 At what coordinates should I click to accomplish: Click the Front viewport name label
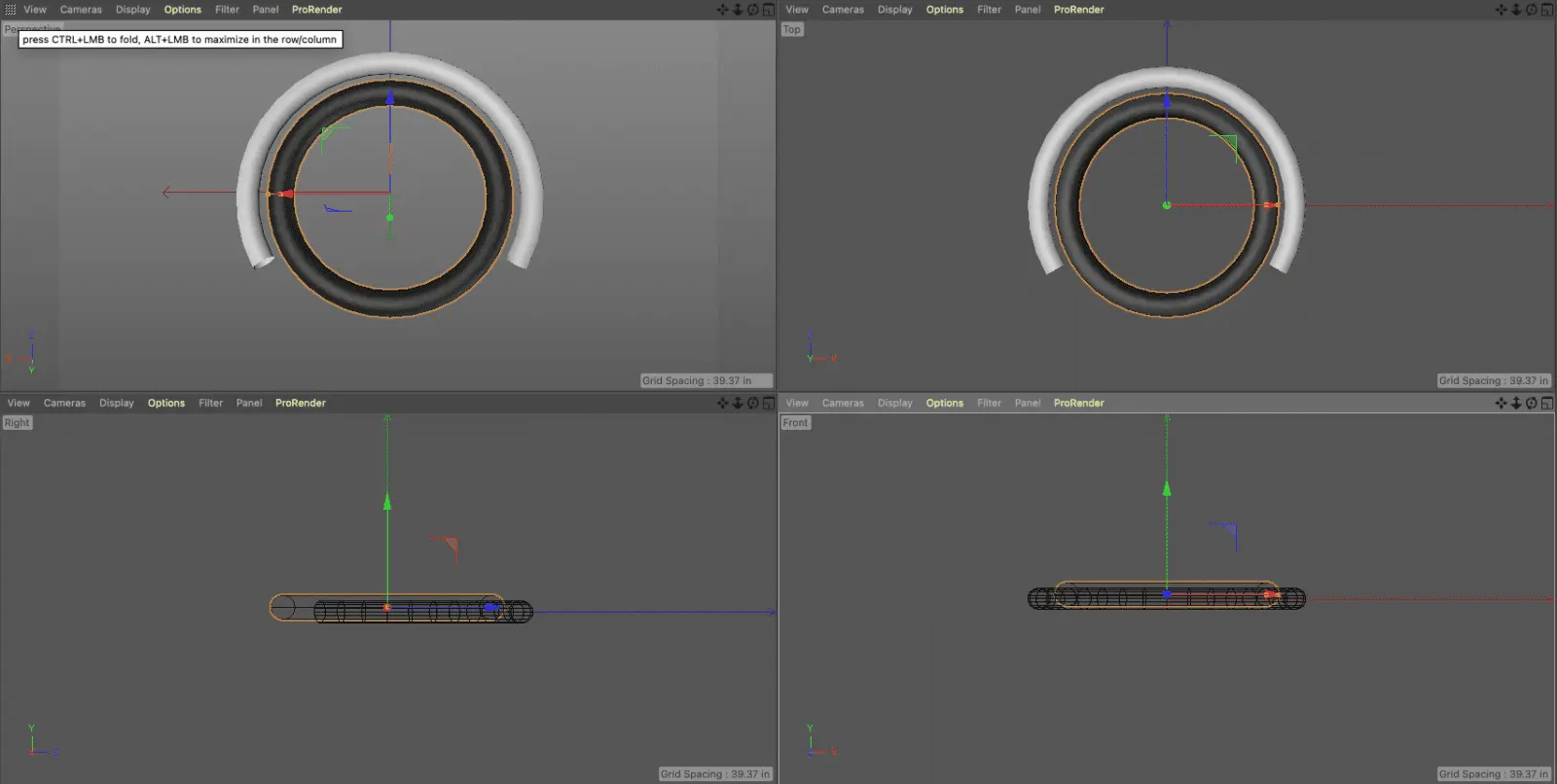795,423
